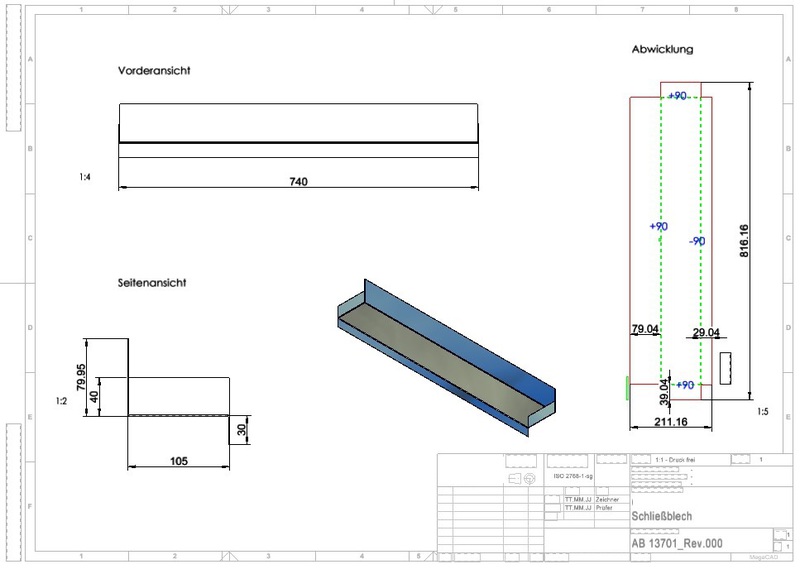Click the Seitenansicht view label
This screenshot has height=569, width=800.
coord(152,283)
